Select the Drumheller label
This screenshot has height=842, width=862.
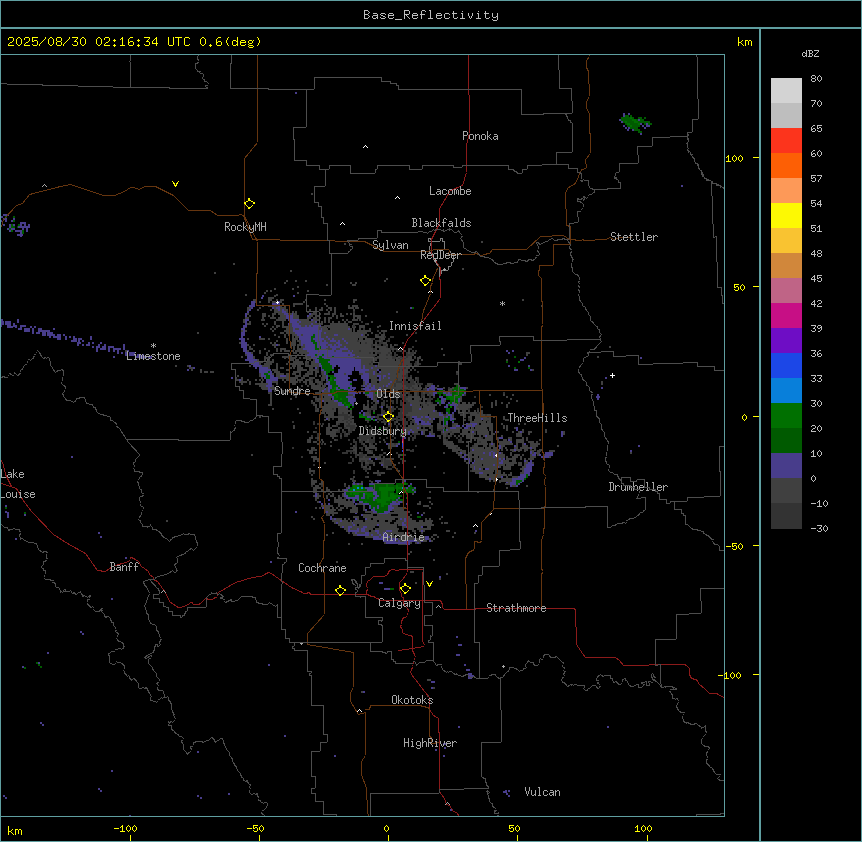[638, 487]
